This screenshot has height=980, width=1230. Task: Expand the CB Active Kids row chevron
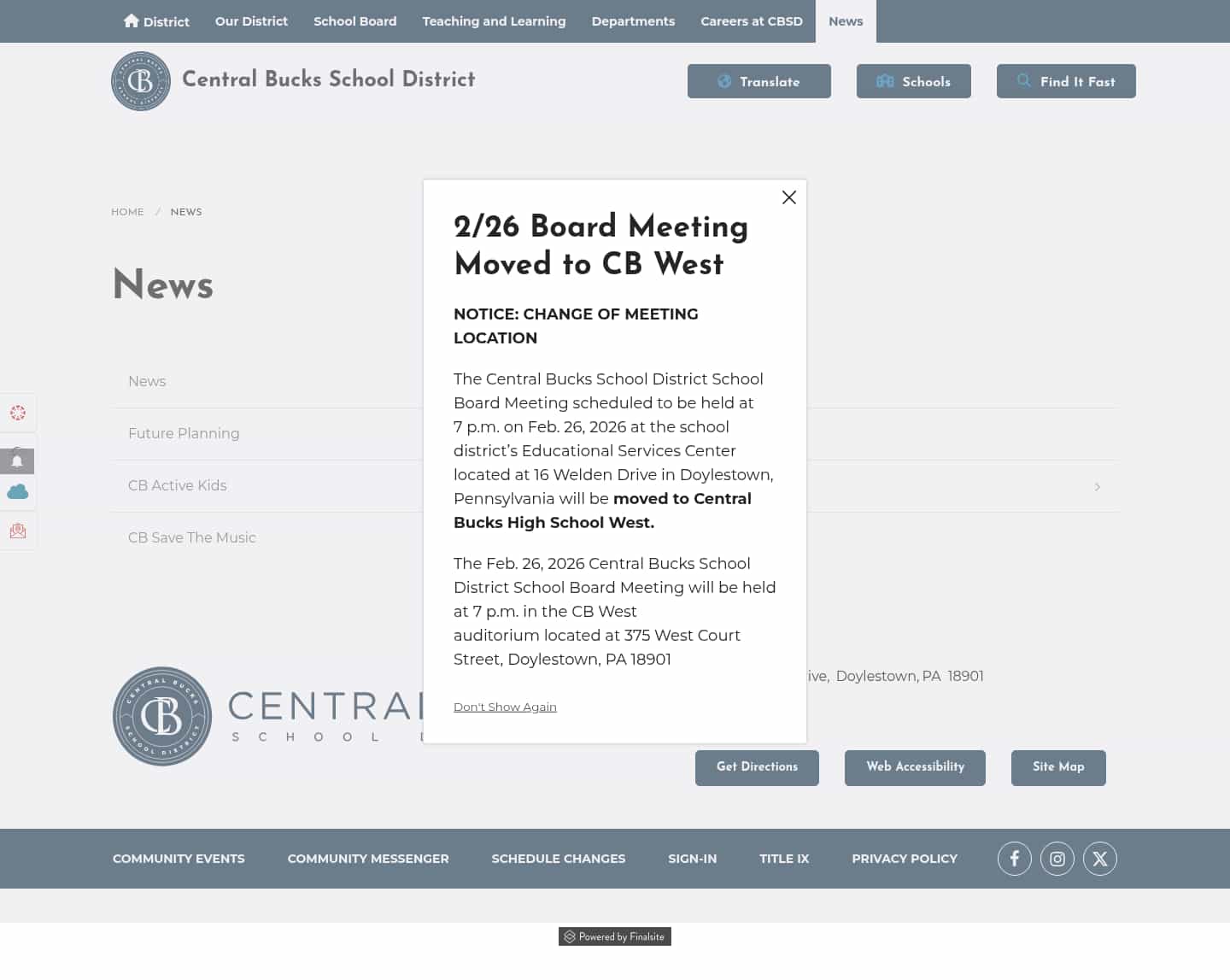click(x=1097, y=486)
